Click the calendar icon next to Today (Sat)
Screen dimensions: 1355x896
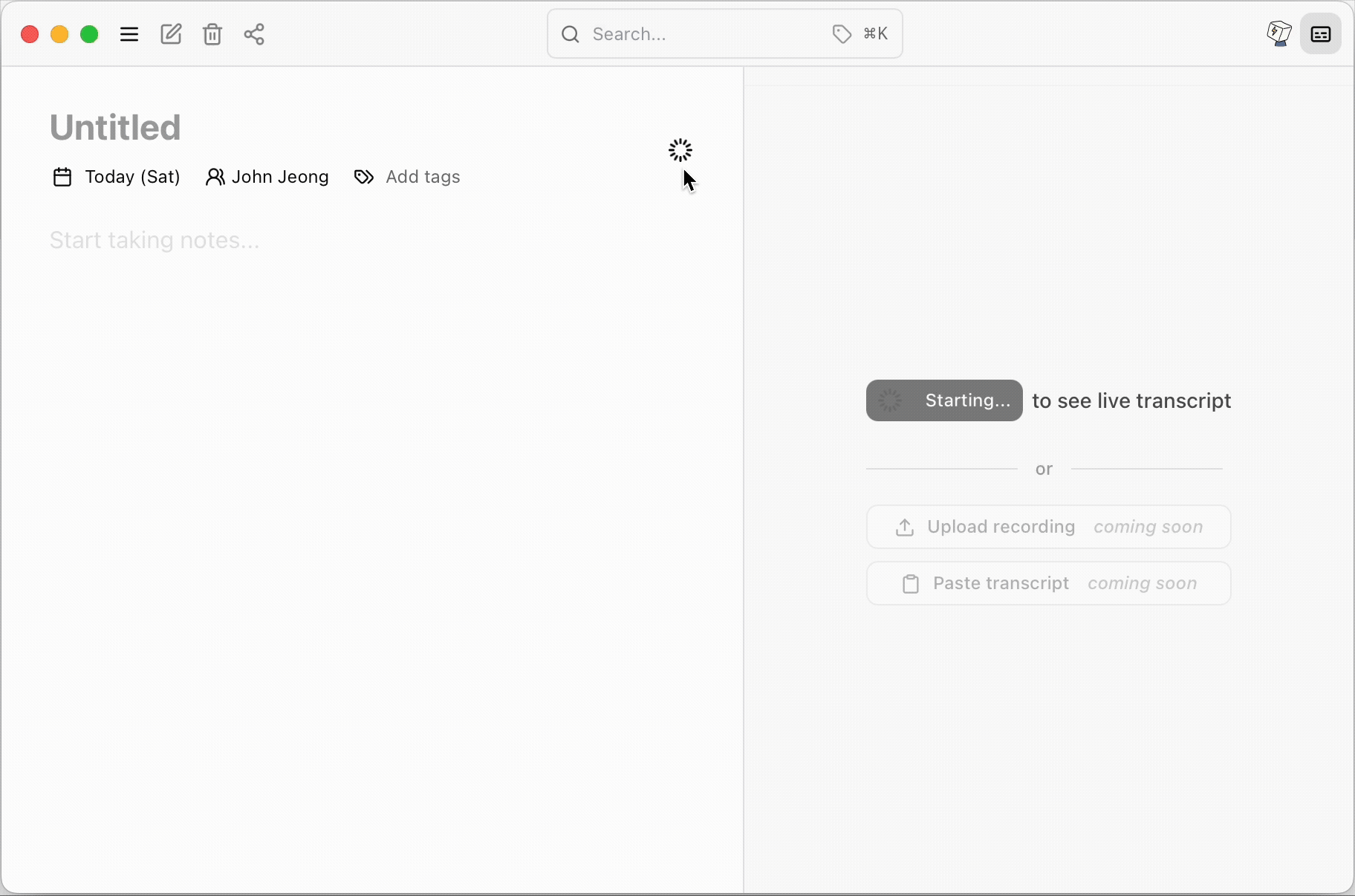[x=62, y=177]
